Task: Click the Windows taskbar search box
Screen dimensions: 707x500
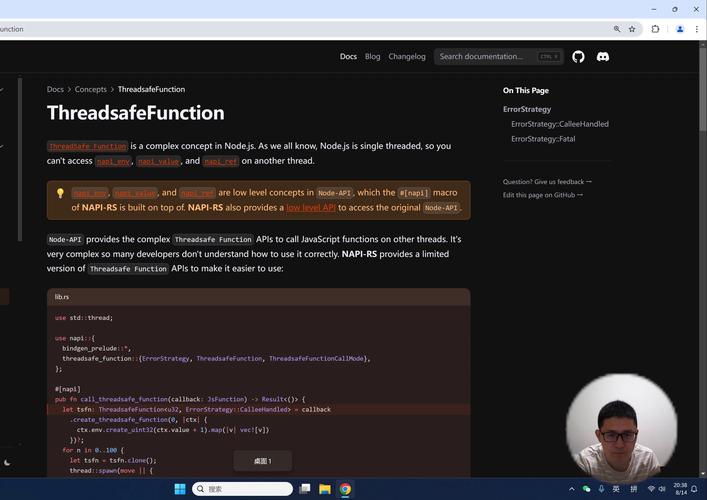Action: pyautogui.click(x=242, y=489)
